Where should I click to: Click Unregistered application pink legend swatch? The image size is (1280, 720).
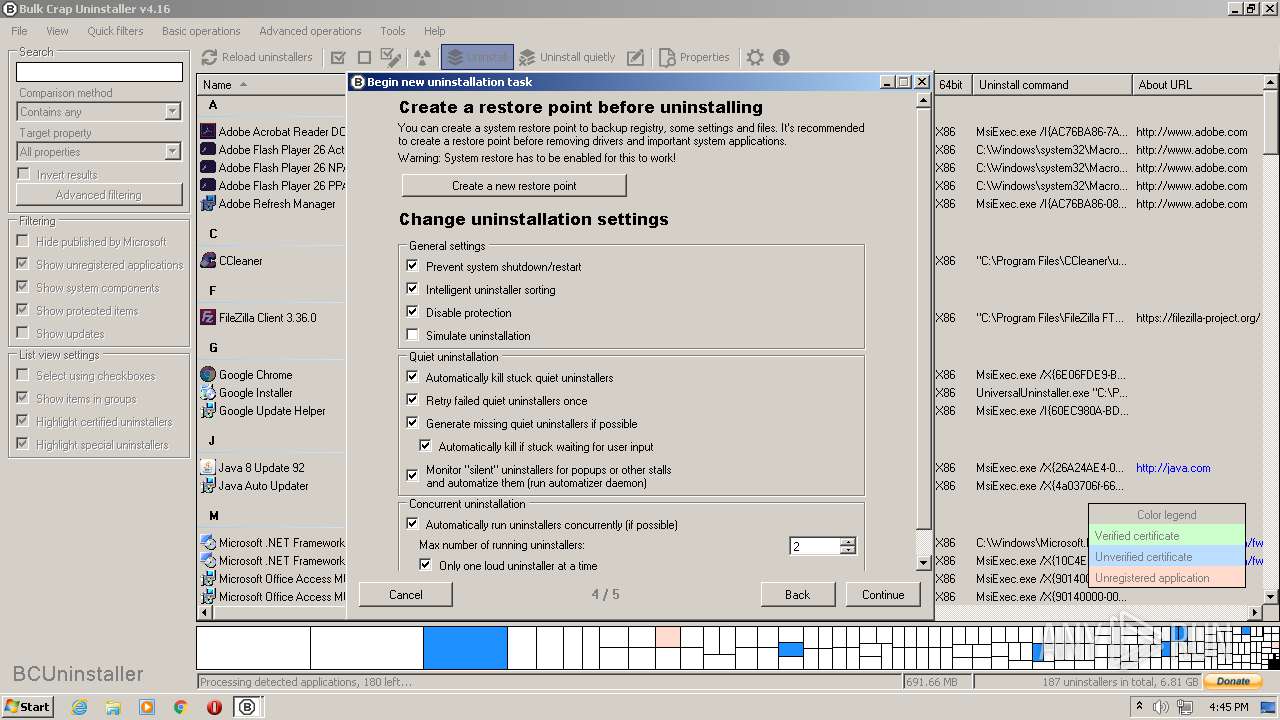click(x=1167, y=578)
